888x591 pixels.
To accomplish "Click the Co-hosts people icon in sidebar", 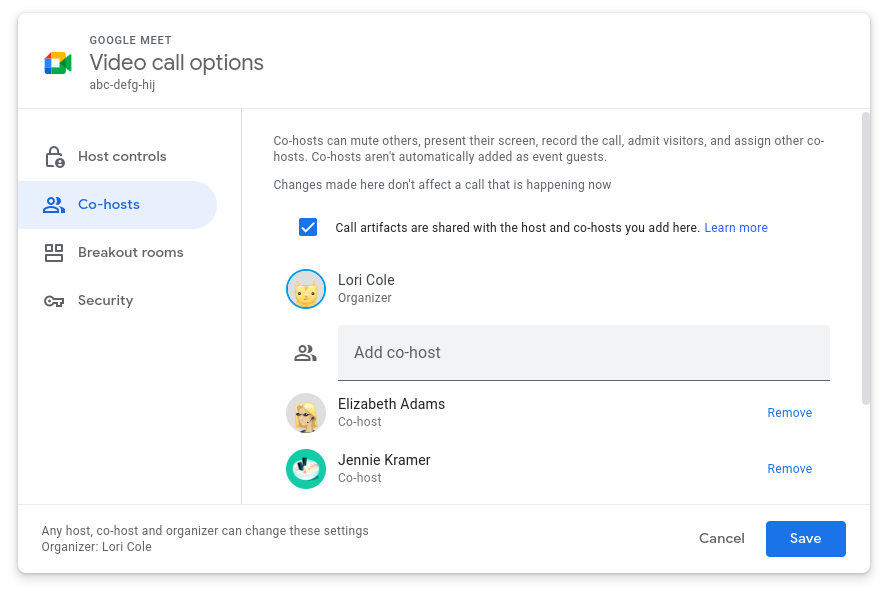I will coord(54,205).
